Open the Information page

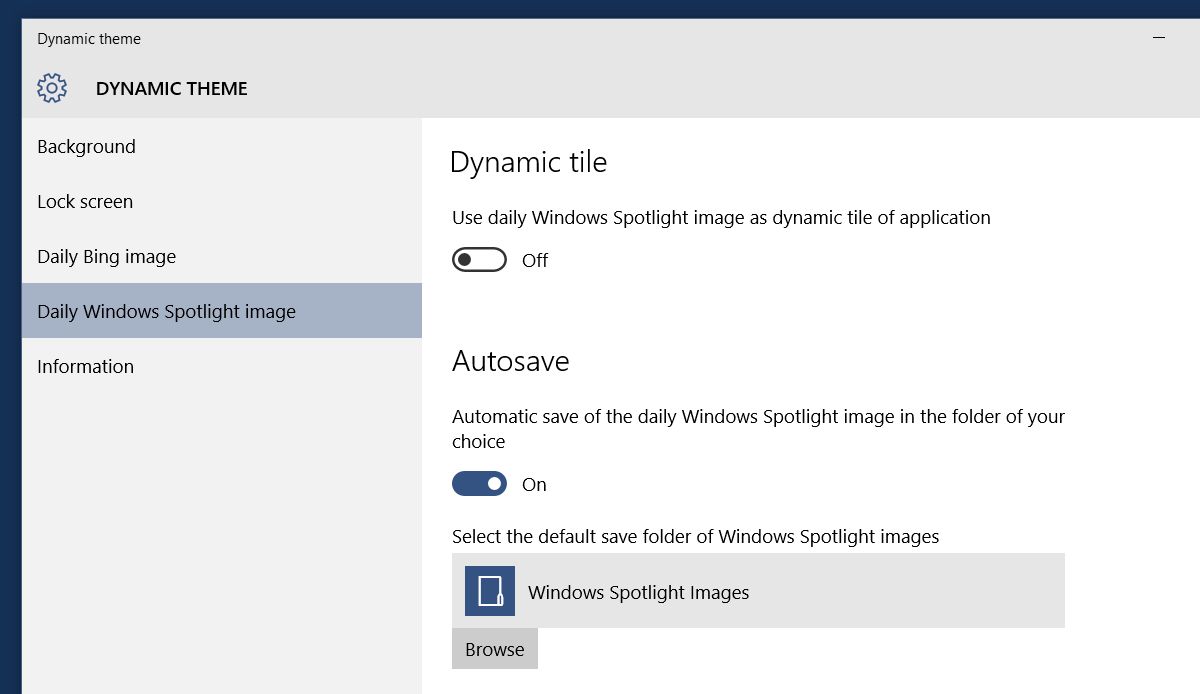[222, 366]
